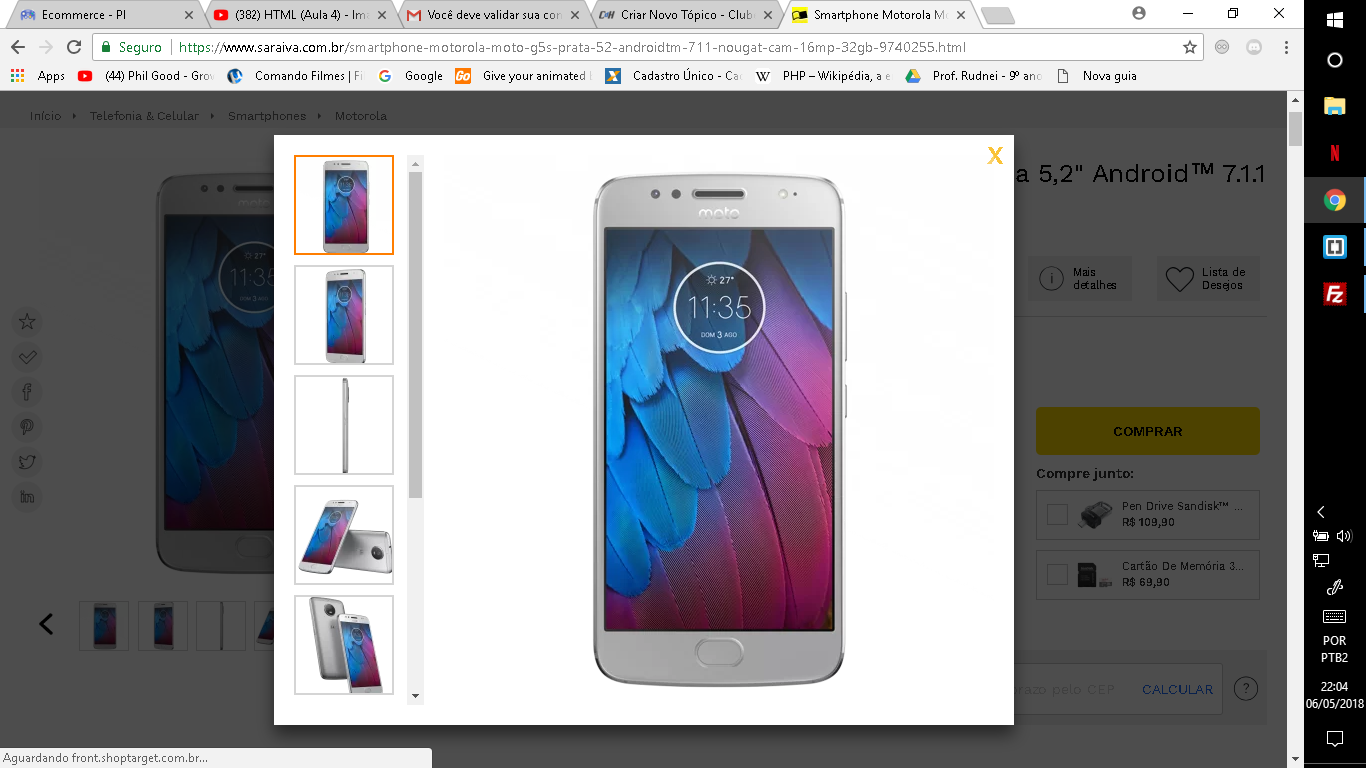Share on Facebook using the left sidebar icon

pyautogui.click(x=27, y=392)
